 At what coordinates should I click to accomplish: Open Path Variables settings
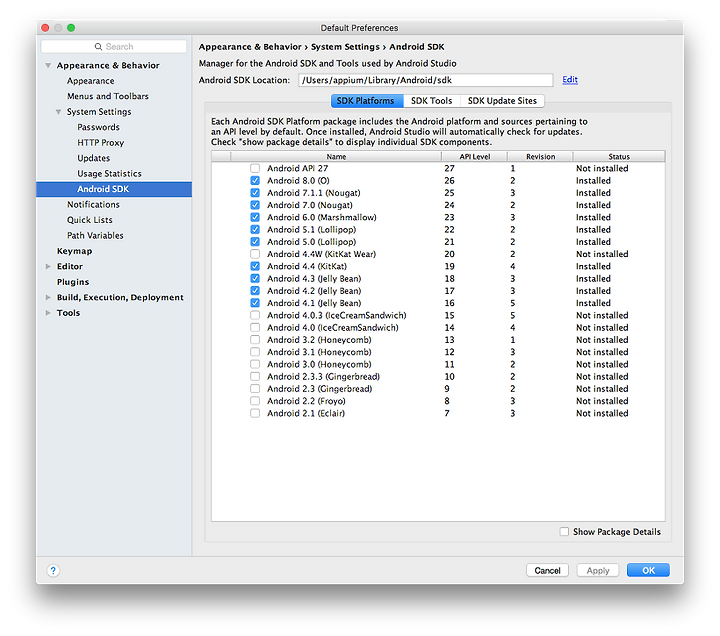point(95,235)
